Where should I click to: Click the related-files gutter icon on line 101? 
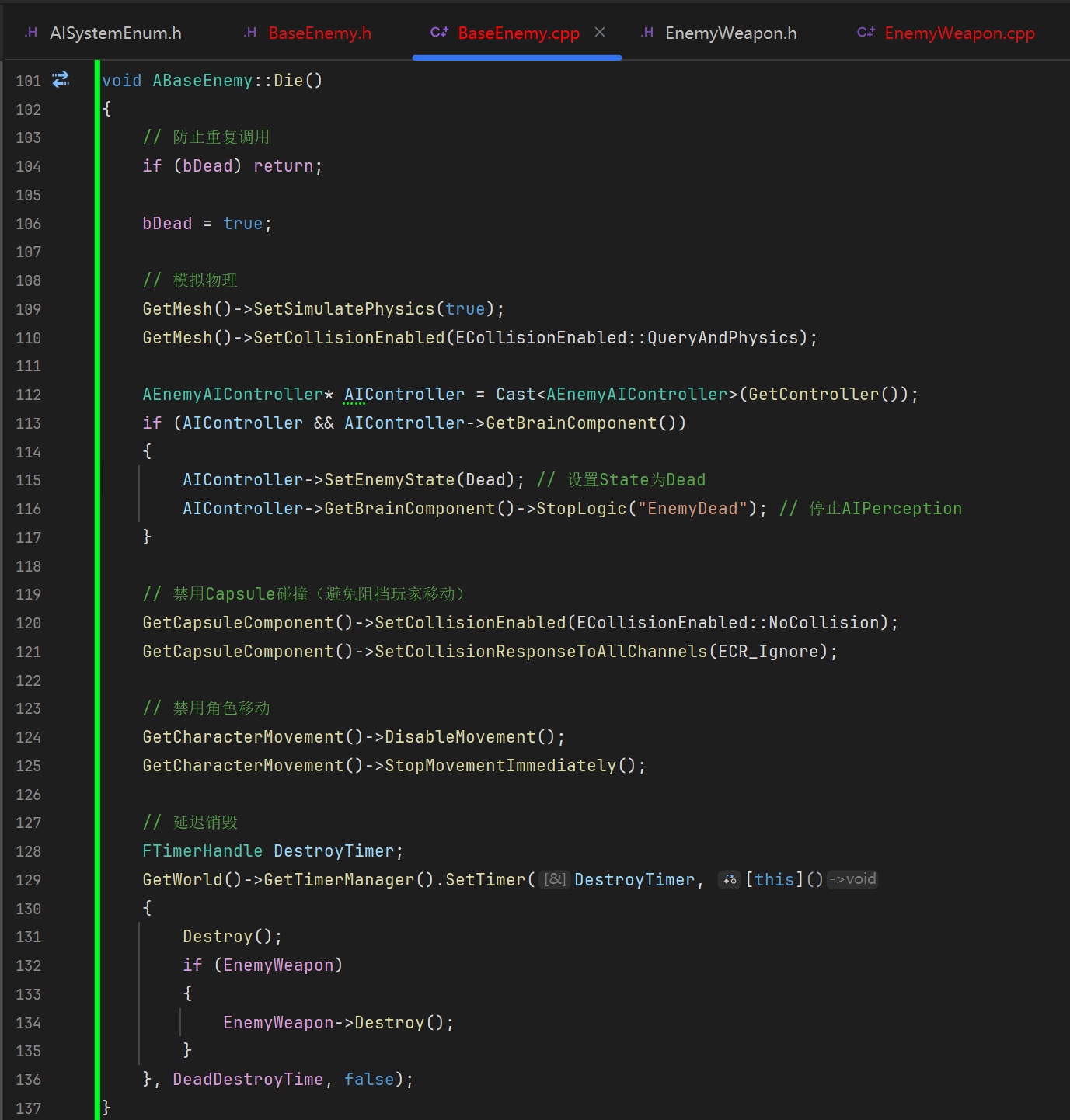tap(61, 79)
